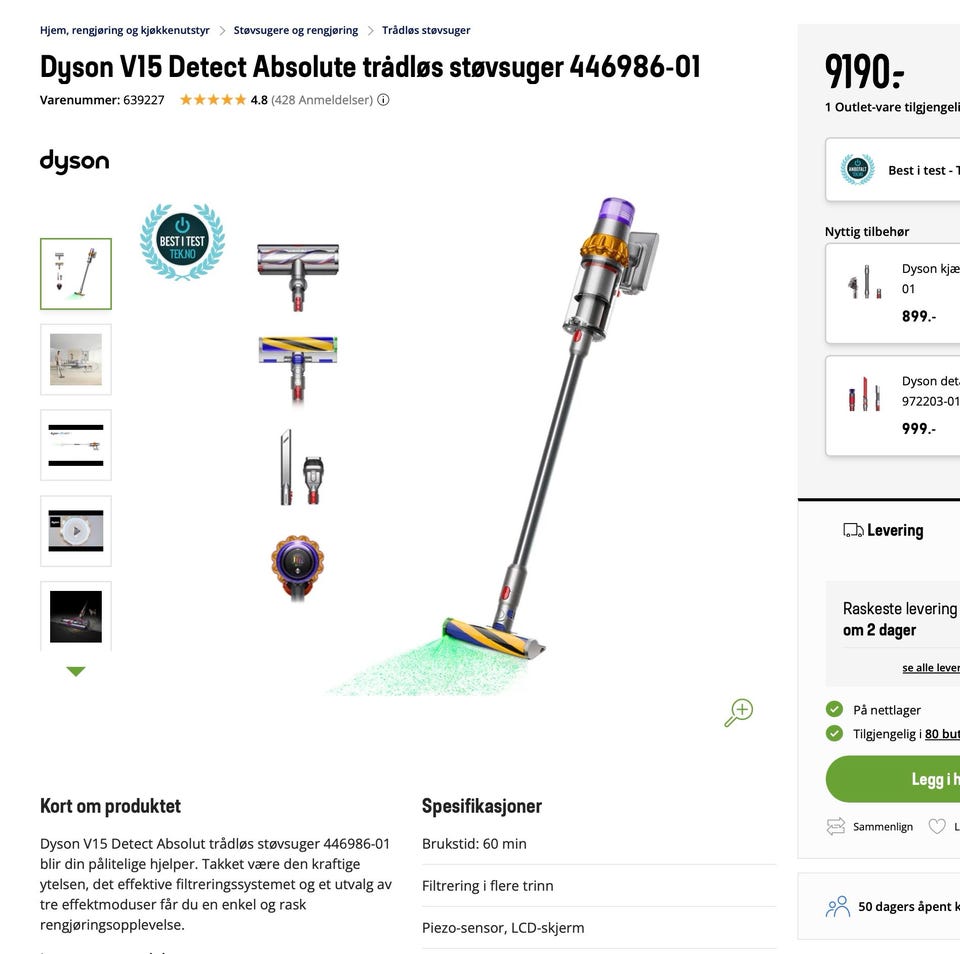The height and width of the screenshot is (954, 960).
Task: Go to Trådløs støvsuger breadcrumb
Action: coord(426,30)
